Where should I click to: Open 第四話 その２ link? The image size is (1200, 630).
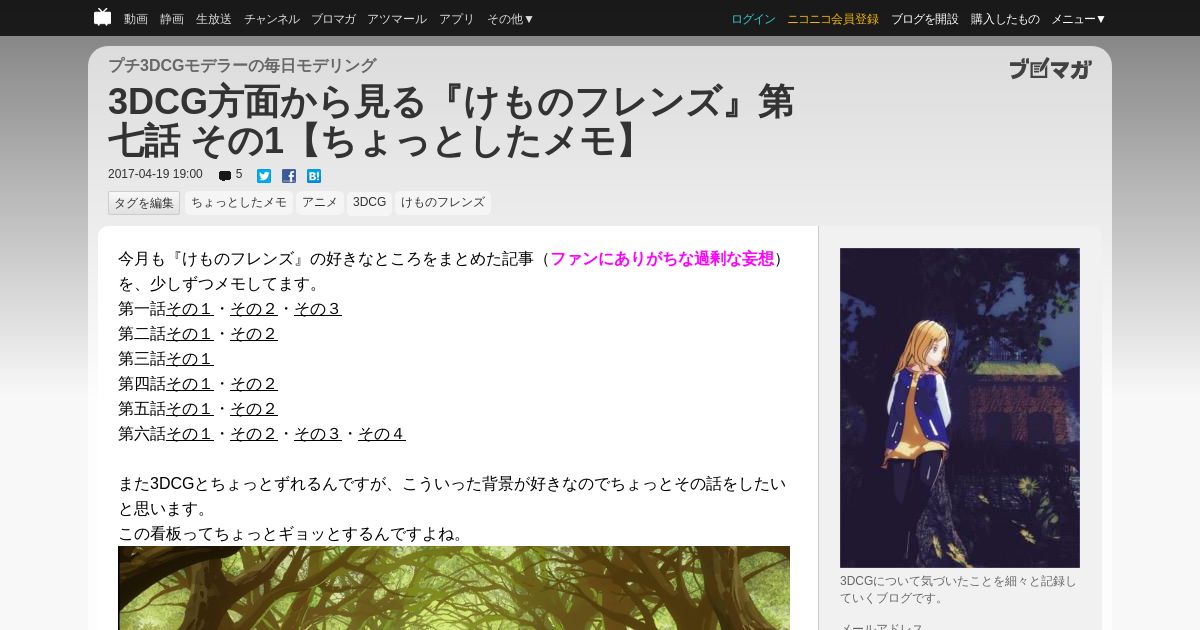pyautogui.click(x=254, y=384)
